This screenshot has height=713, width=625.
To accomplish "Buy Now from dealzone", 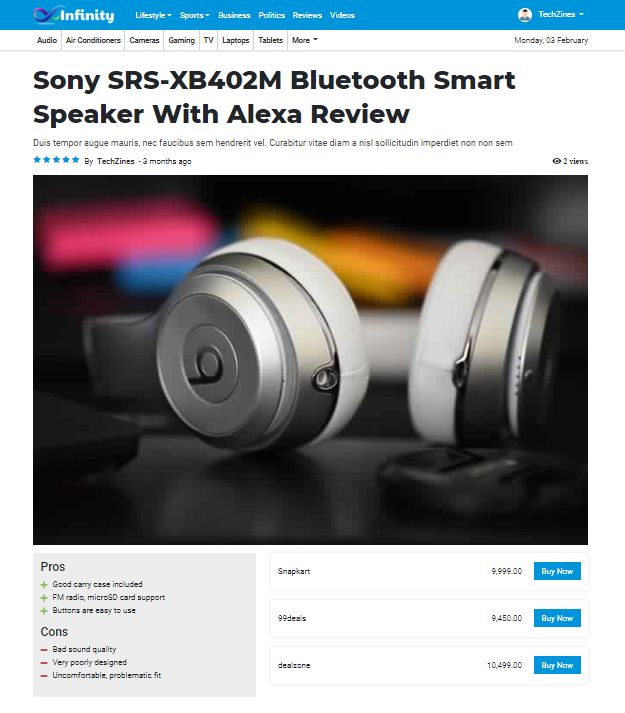I will (557, 665).
